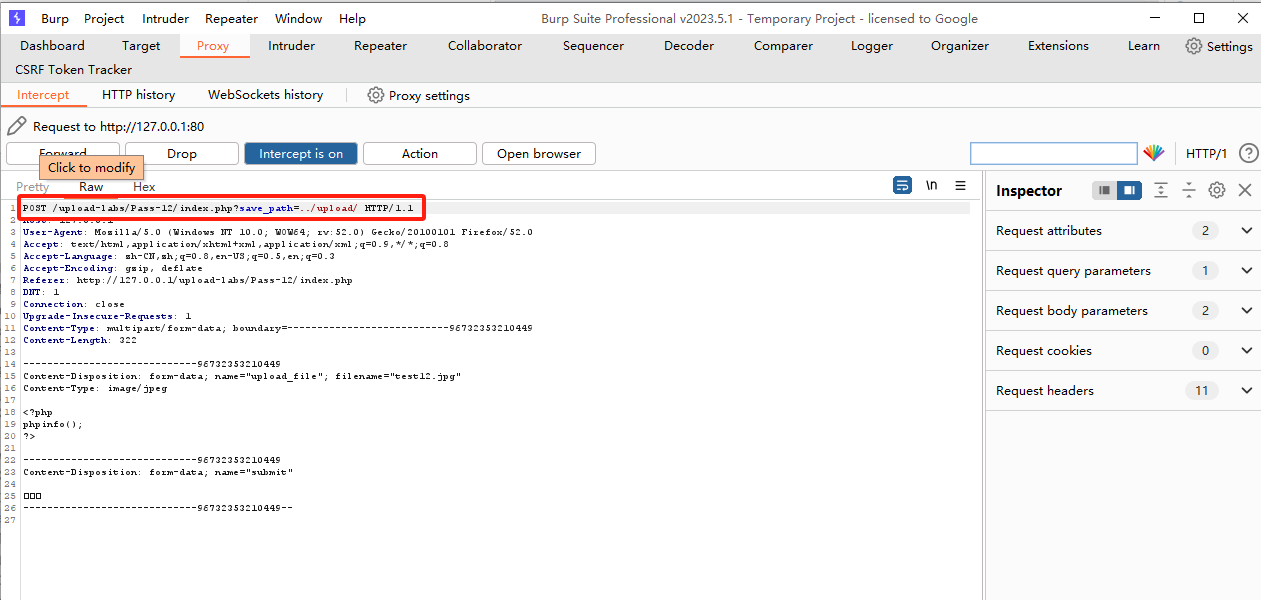Click the Referer header line in request
The width and height of the screenshot is (1261, 600).
coord(188,280)
